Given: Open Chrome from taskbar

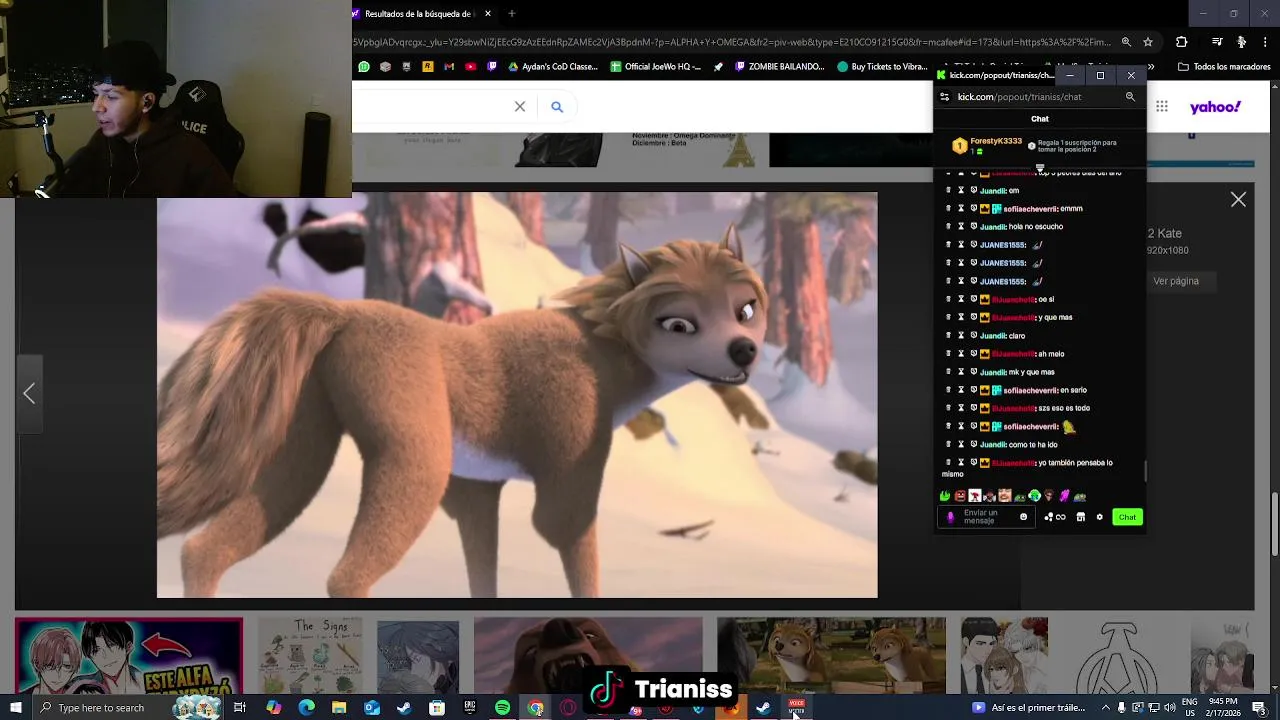Looking at the screenshot, I should point(535,708).
